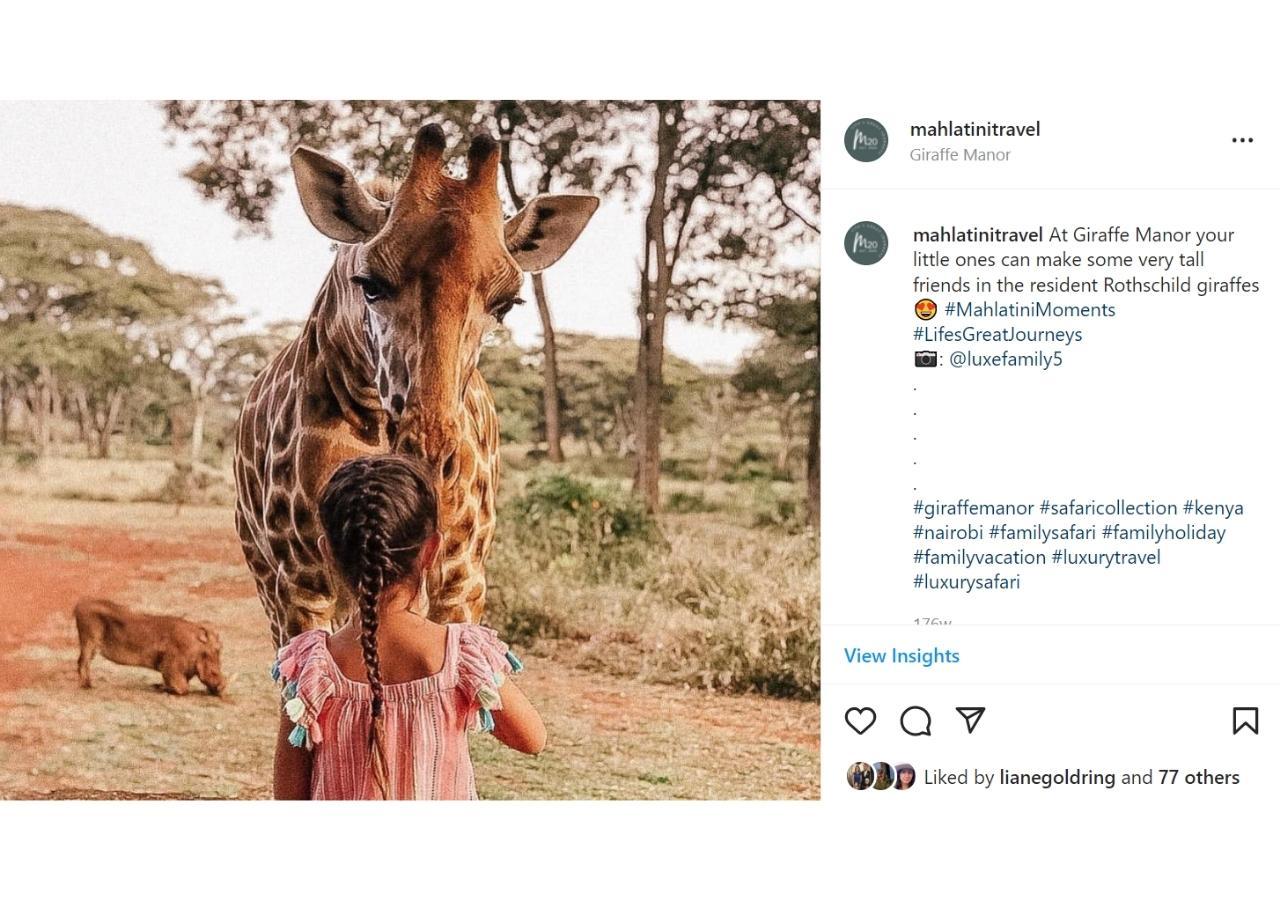1280x900 pixels.
Task: Open the #giraffemanor hashtag
Action: [x=973, y=507]
